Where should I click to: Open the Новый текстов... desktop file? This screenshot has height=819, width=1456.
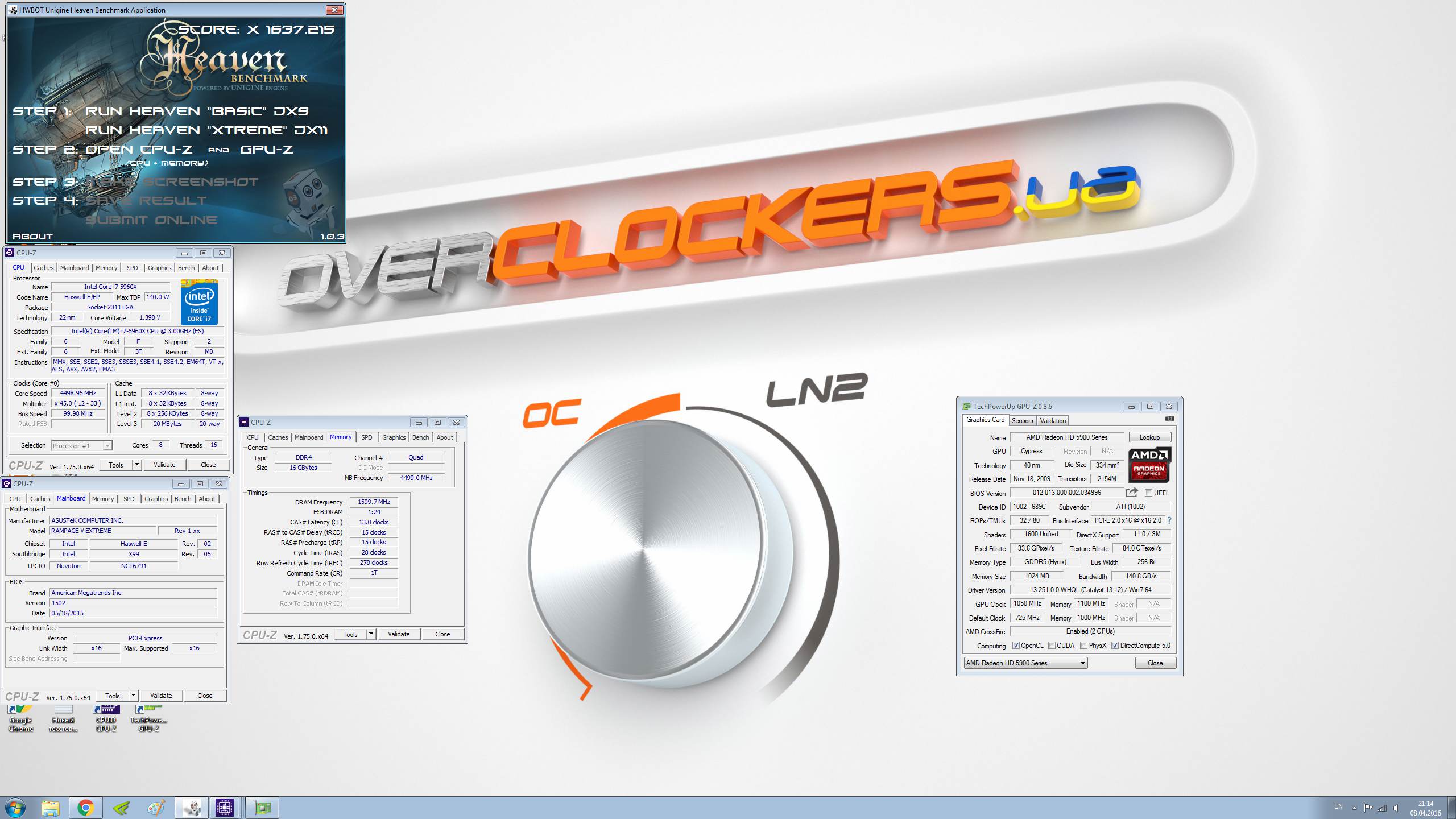(x=63, y=718)
